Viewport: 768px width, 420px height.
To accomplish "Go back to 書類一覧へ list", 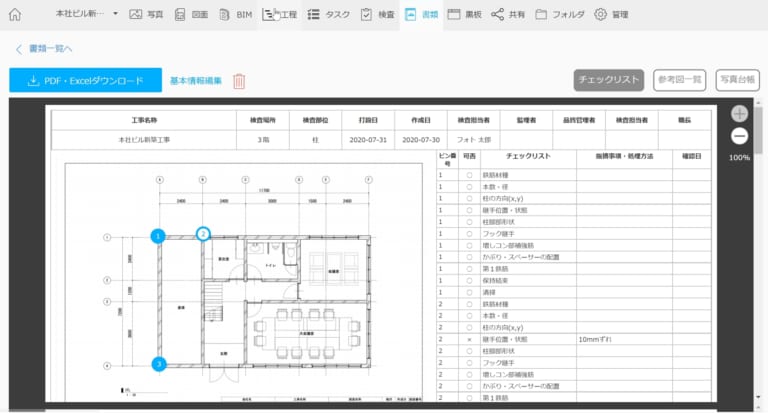I will pyautogui.click(x=43, y=49).
